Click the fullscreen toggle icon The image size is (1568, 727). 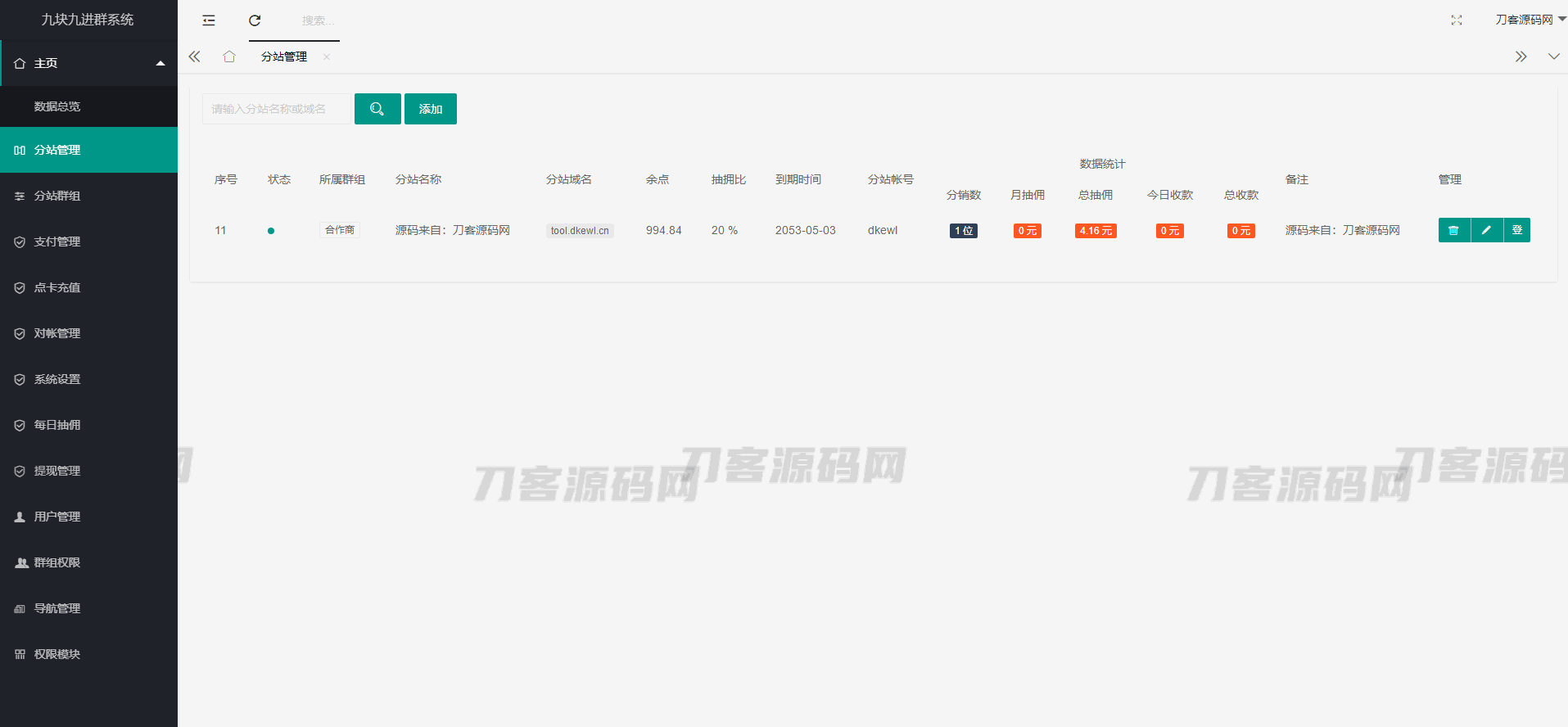(x=1456, y=20)
